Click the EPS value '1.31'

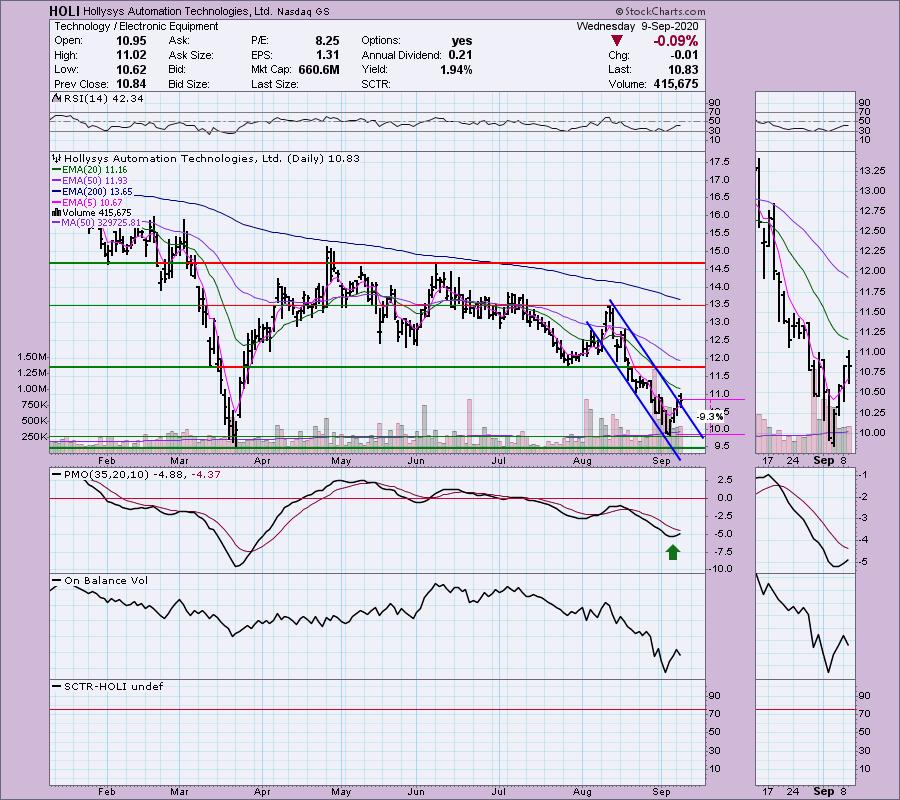pyautogui.click(x=327, y=55)
